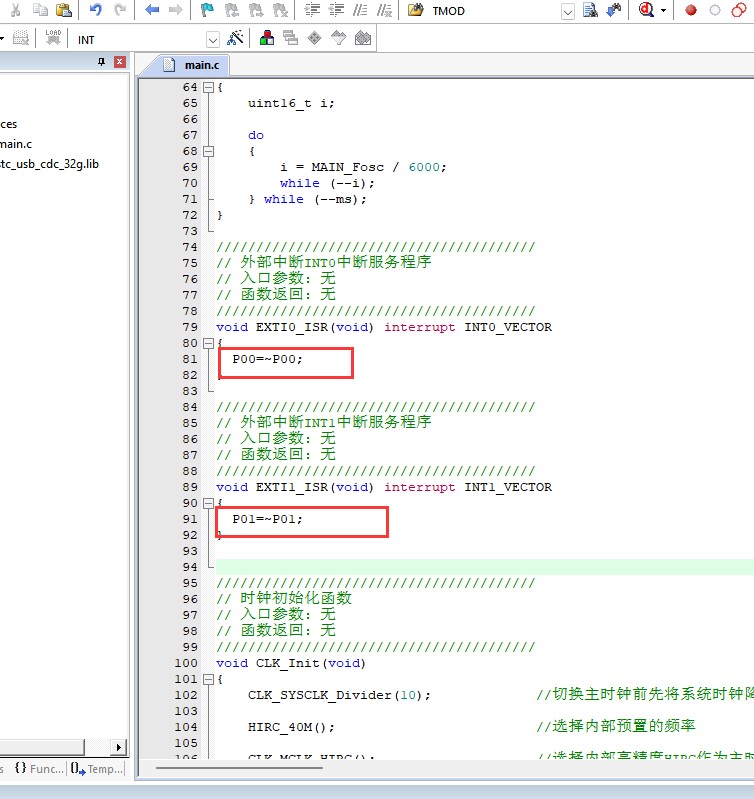Image resolution: width=754 pixels, height=799 pixels.
Task: Pin the project panel
Action: 101,62
